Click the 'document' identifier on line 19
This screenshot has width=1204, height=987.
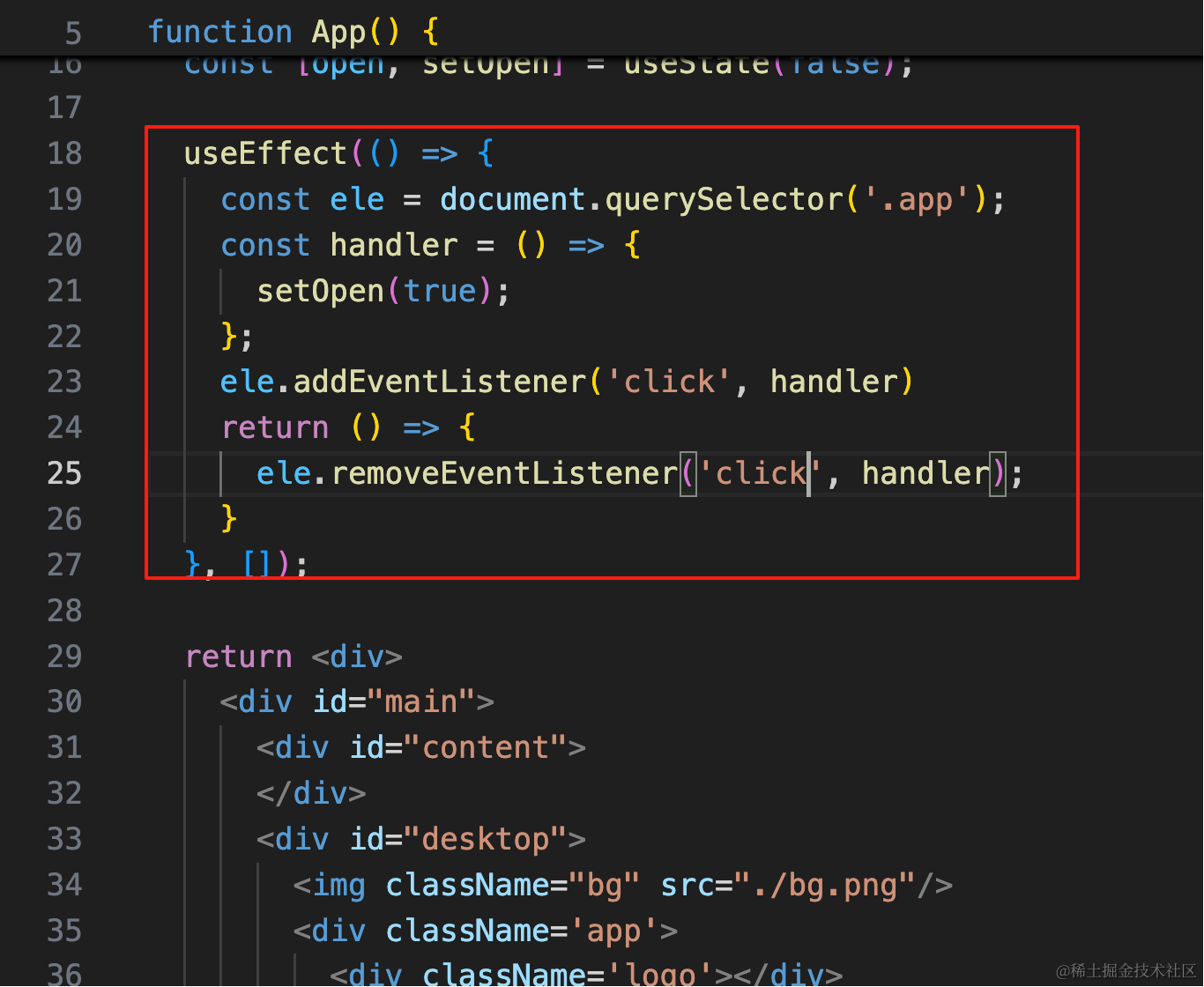pyautogui.click(x=512, y=199)
